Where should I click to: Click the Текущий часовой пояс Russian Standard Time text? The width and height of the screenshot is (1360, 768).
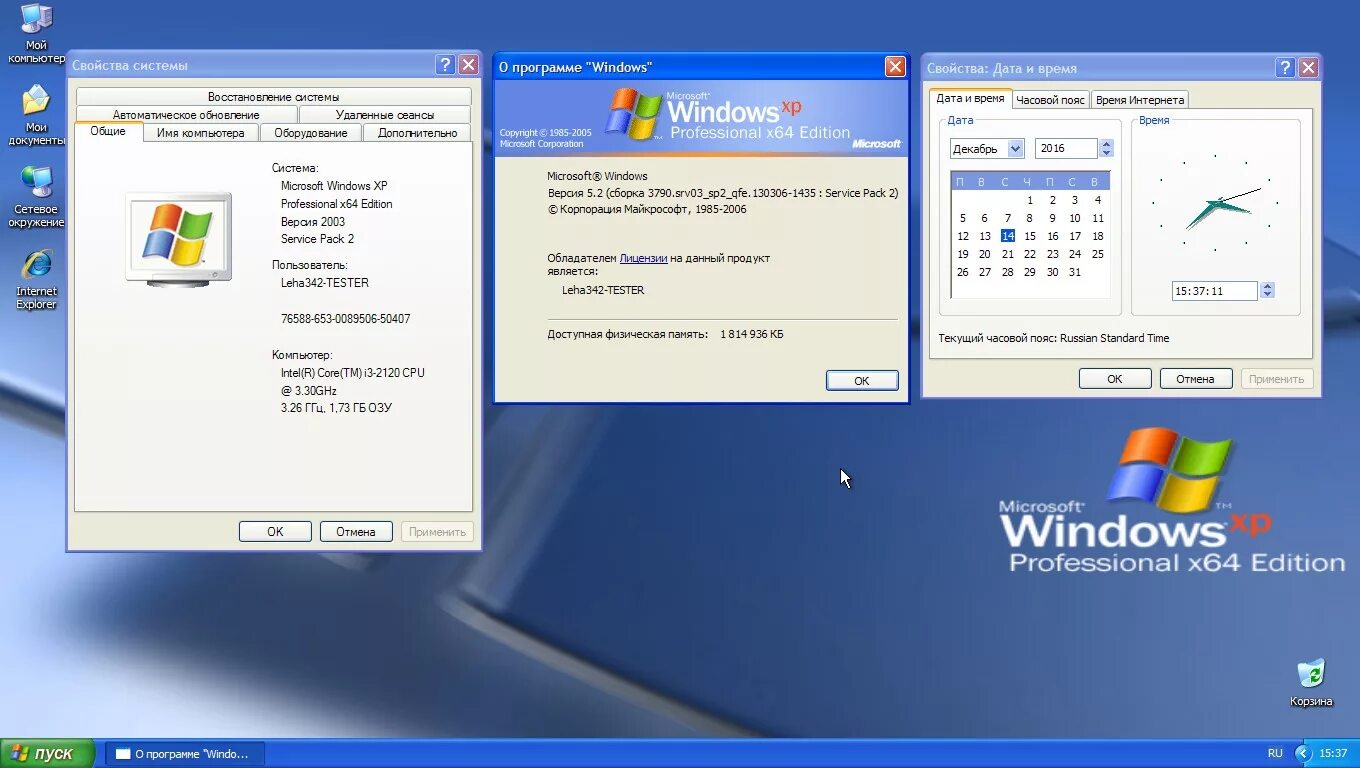[1054, 338]
